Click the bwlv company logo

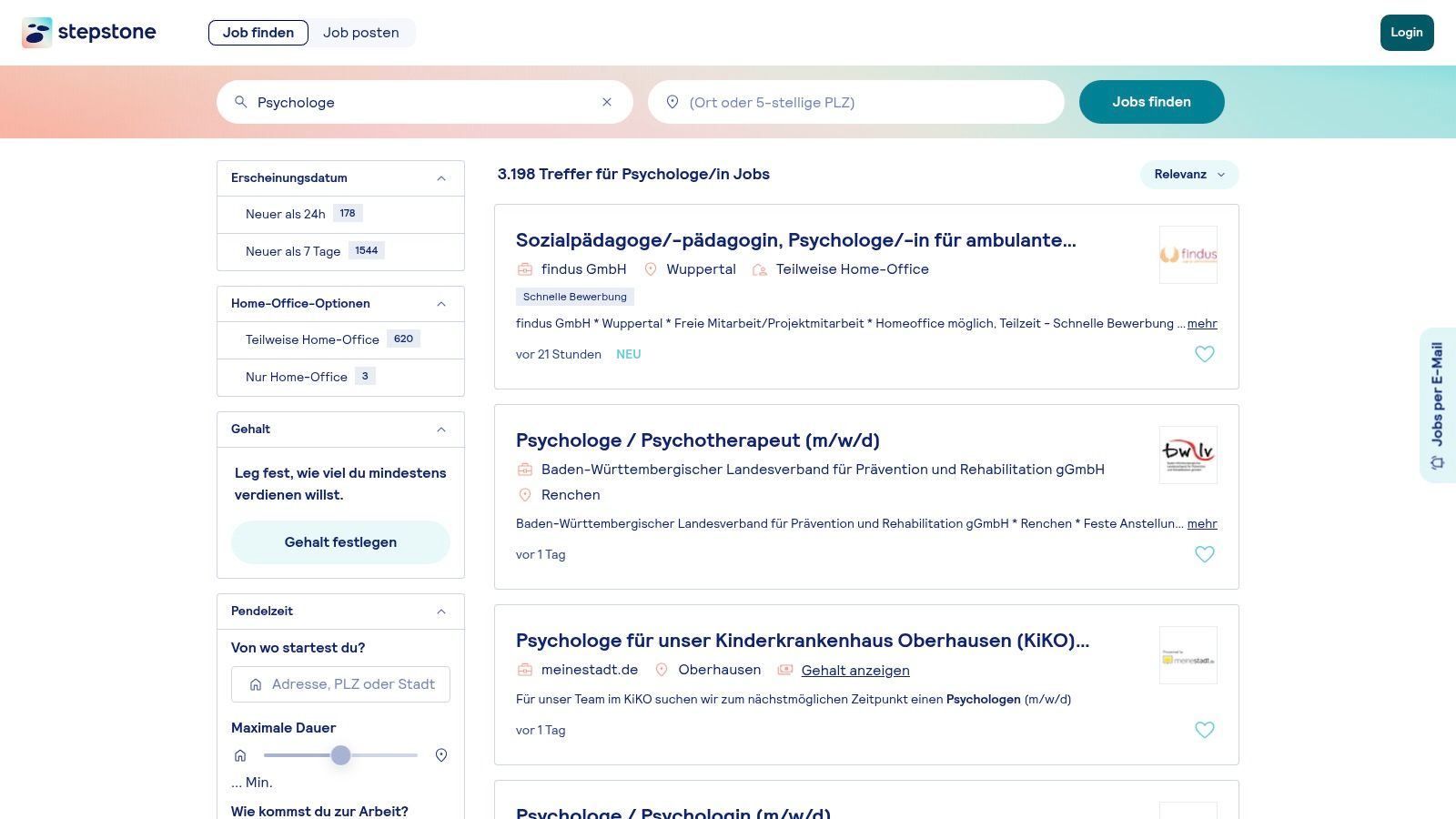click(1188, 455)
